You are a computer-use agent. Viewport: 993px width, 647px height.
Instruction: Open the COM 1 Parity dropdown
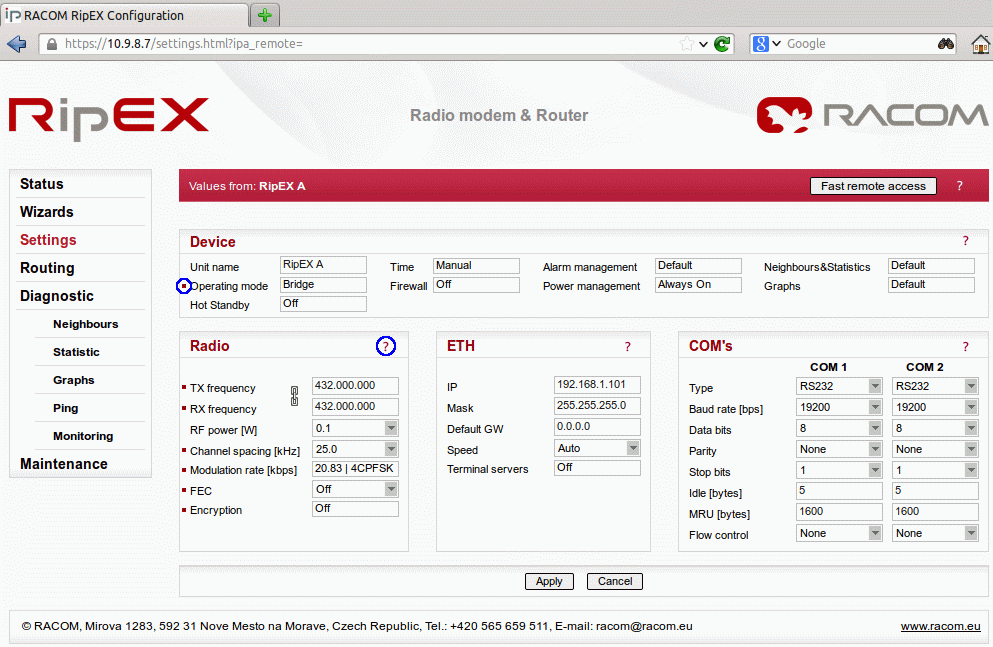tap(875, 449)
